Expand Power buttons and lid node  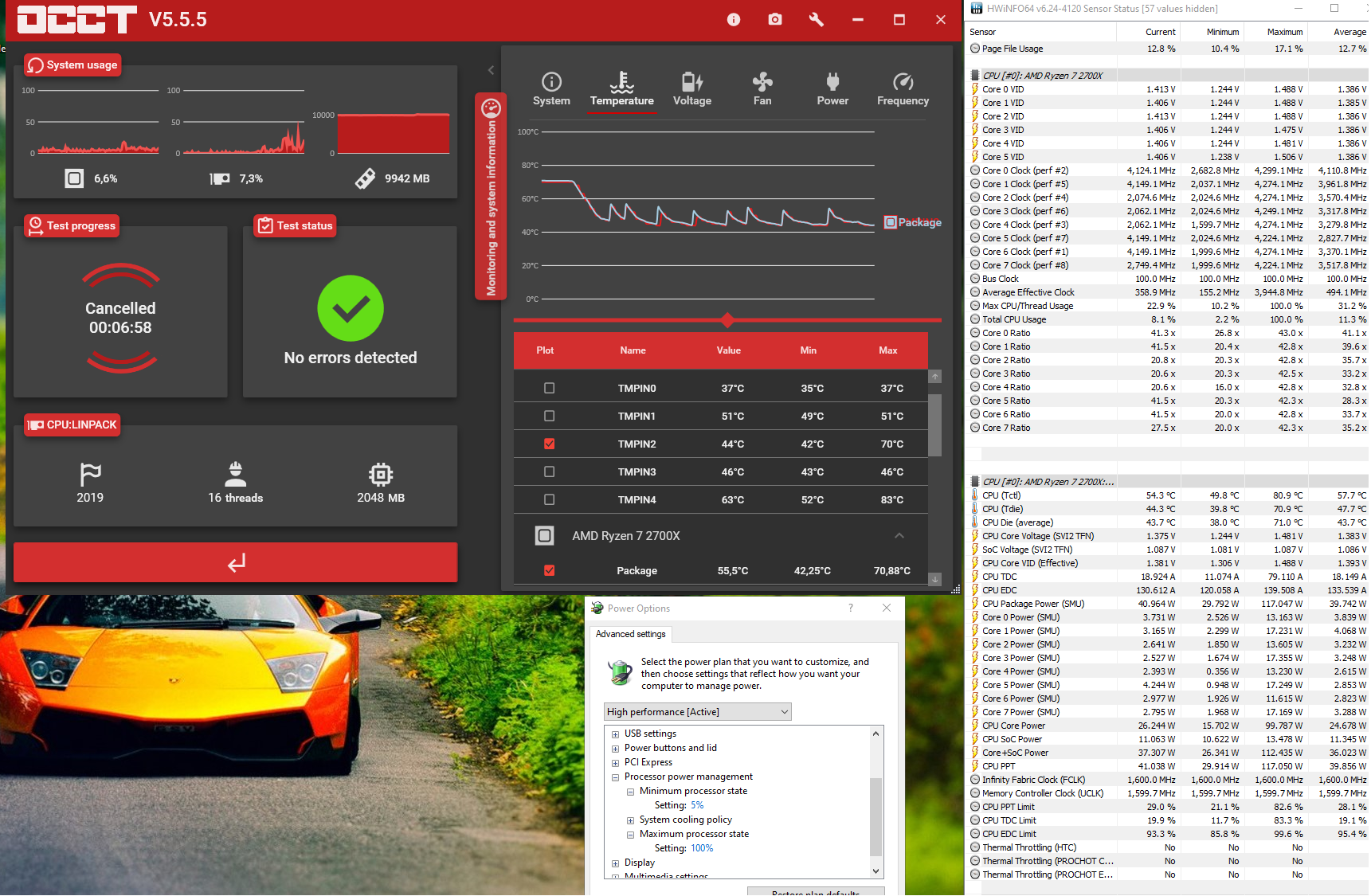(x=615, y=749)
